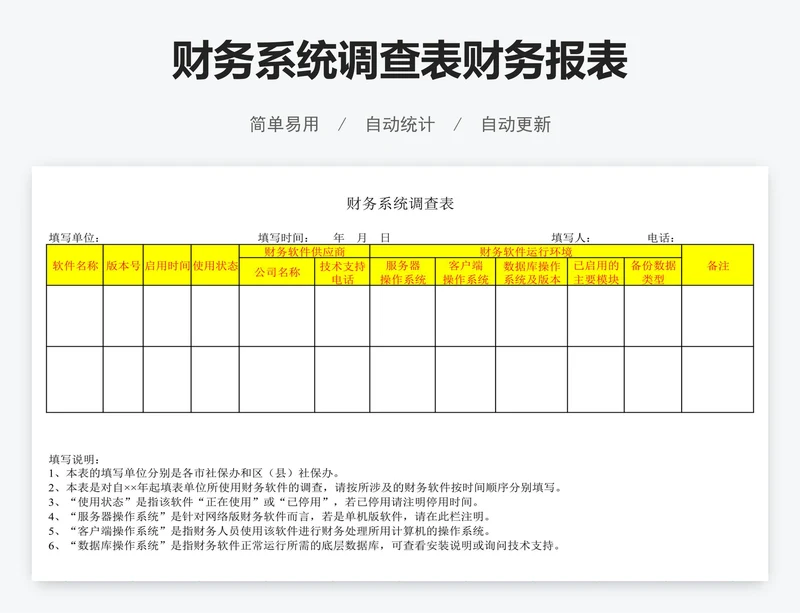This screenshot has height=613, width=800.
Task: Click instruction line 6 about 数据库操作系统
Action: coord(305,546)
